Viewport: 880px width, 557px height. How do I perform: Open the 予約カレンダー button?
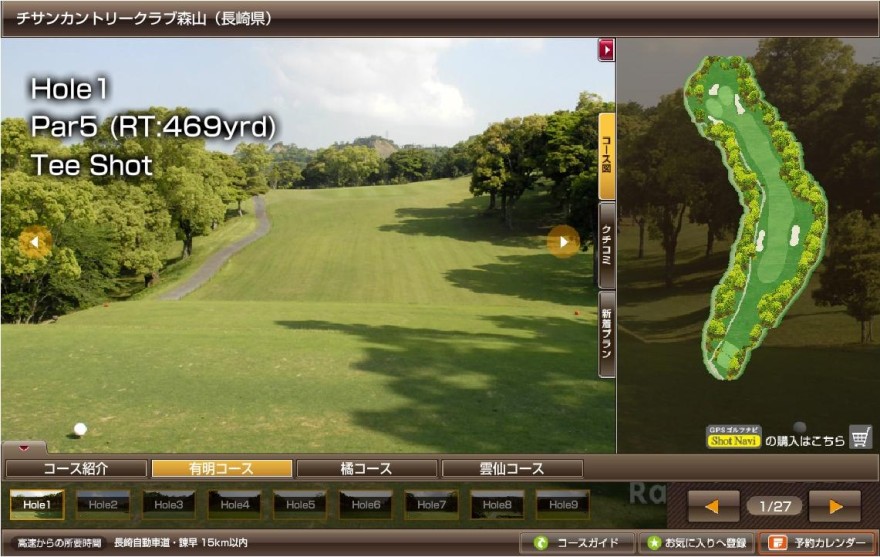point(817,543)
